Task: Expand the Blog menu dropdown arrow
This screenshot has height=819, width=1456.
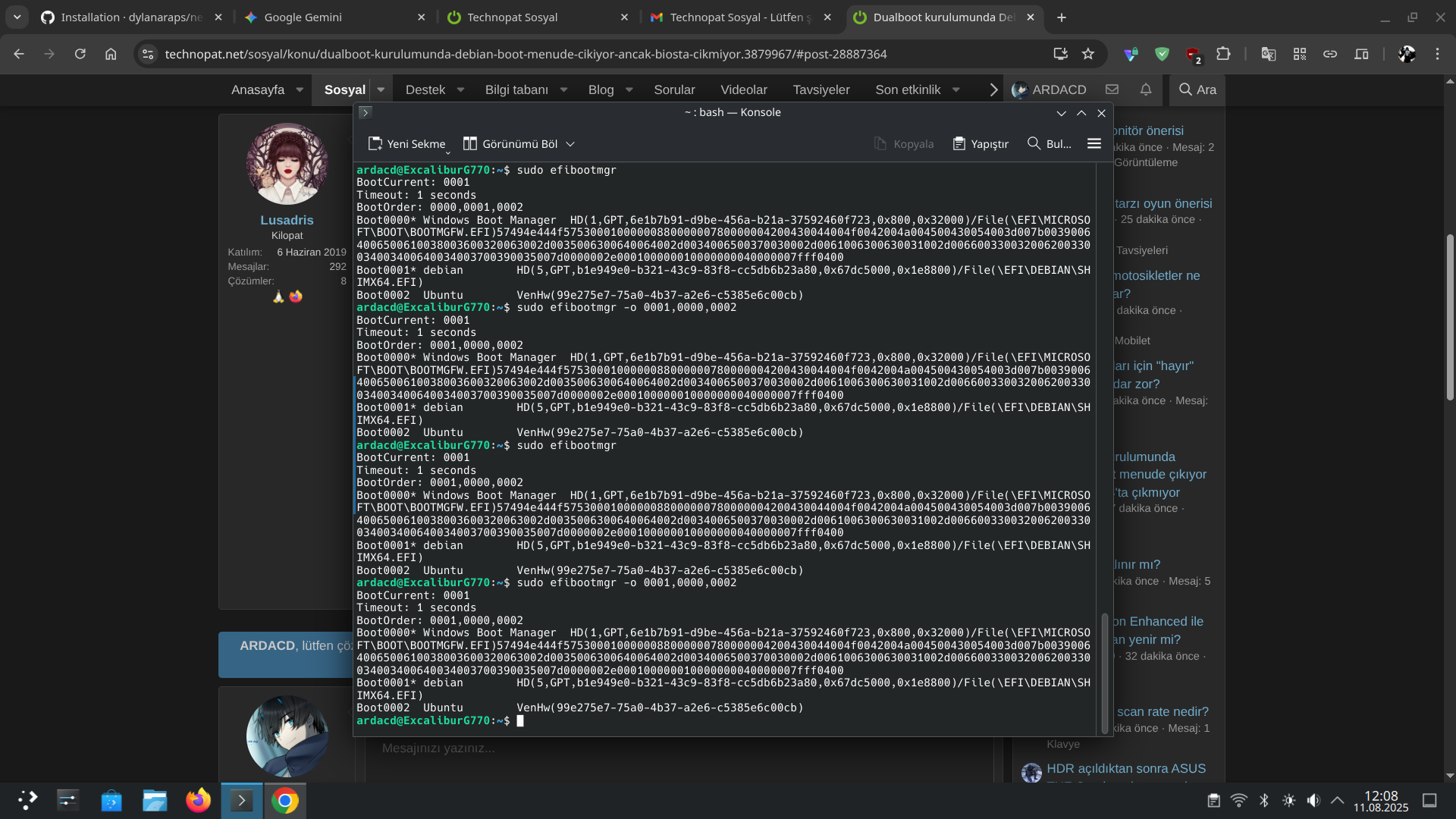Action: tap(629, 89)
